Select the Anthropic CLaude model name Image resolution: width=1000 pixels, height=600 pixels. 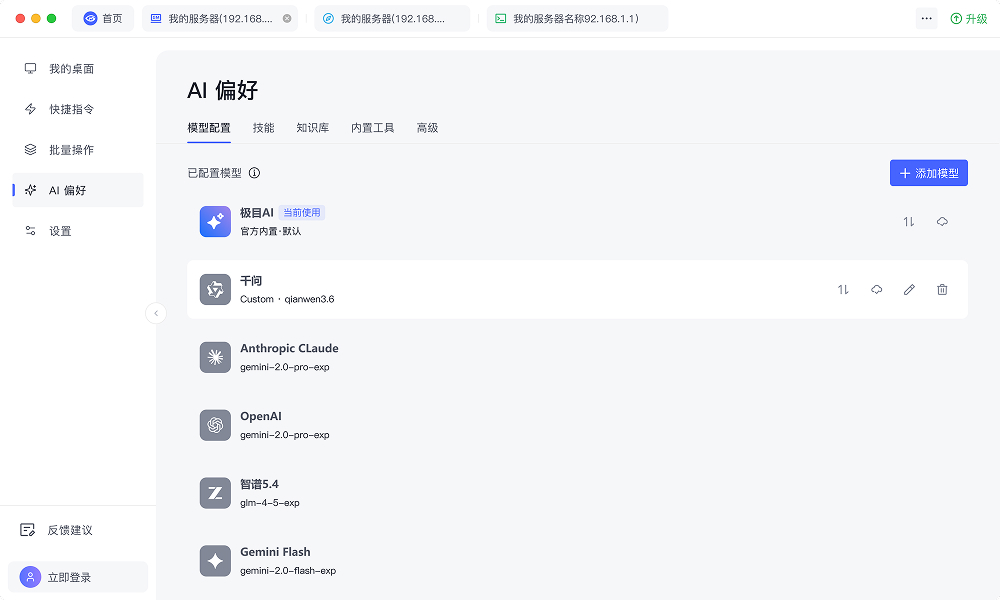[290, 348]
